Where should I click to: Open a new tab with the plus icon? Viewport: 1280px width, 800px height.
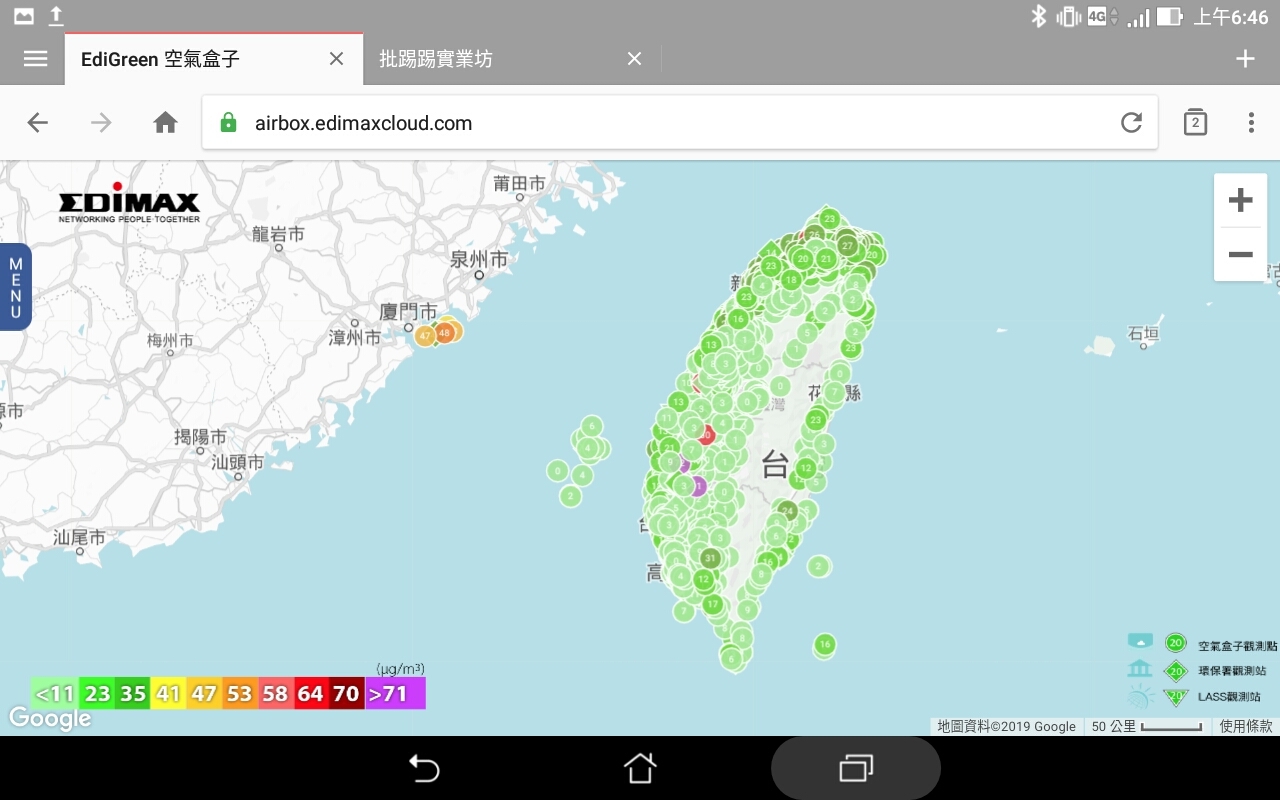(1245, 59)
